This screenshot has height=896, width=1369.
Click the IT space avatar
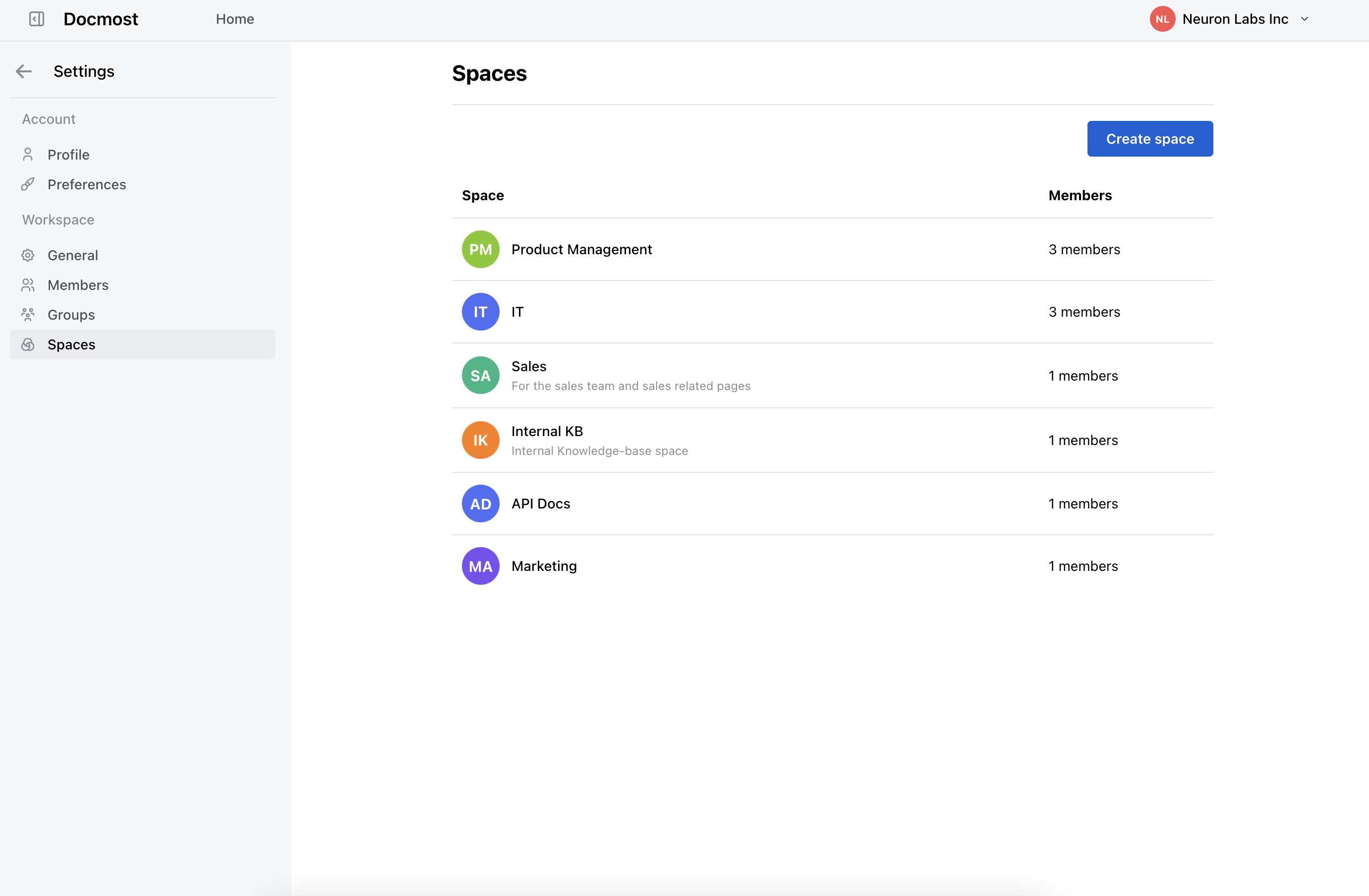tap(480, 312)
